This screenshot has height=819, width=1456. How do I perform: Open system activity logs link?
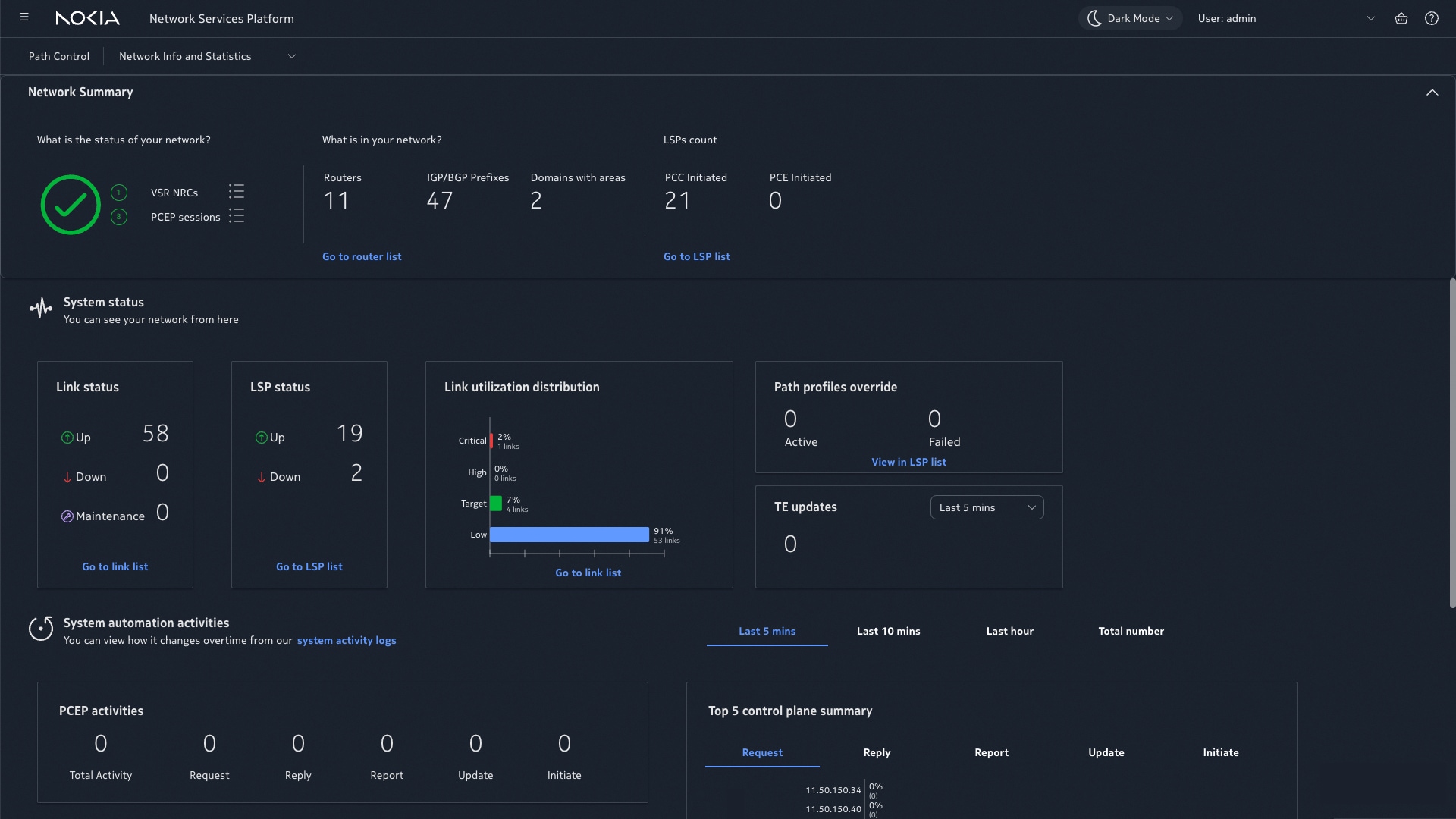pyautogui.click(x=347, y=640)
